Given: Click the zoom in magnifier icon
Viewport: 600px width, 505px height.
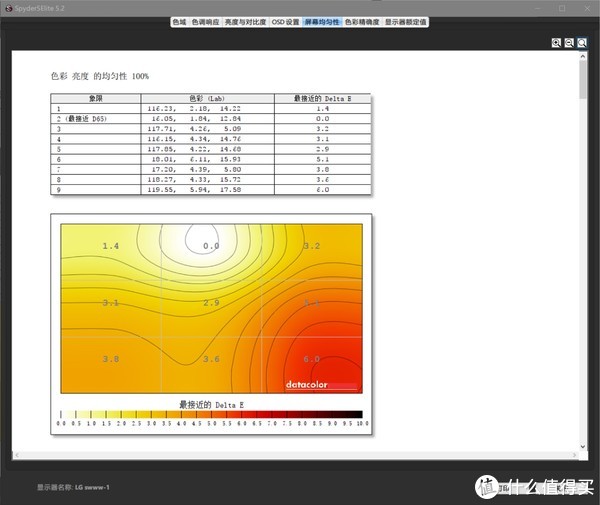Looking at the screenshot, I should point(557,43).
